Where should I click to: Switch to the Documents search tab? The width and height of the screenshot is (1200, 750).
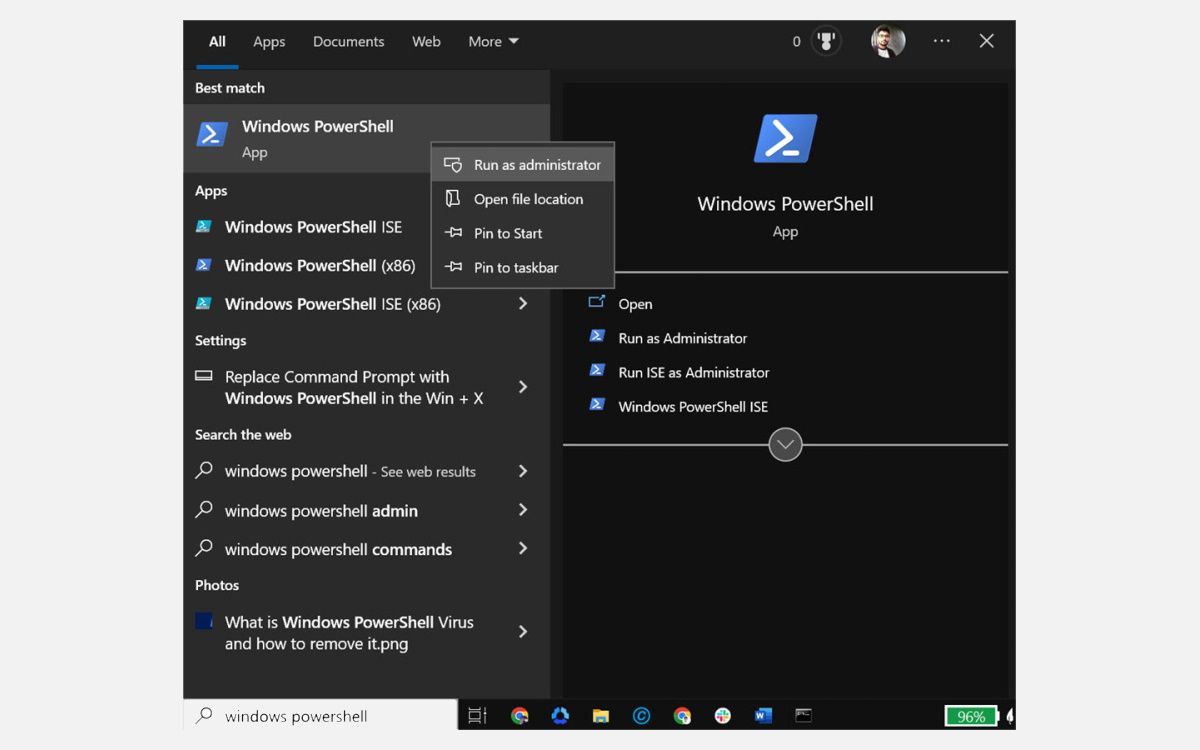[x=348, y=41]
